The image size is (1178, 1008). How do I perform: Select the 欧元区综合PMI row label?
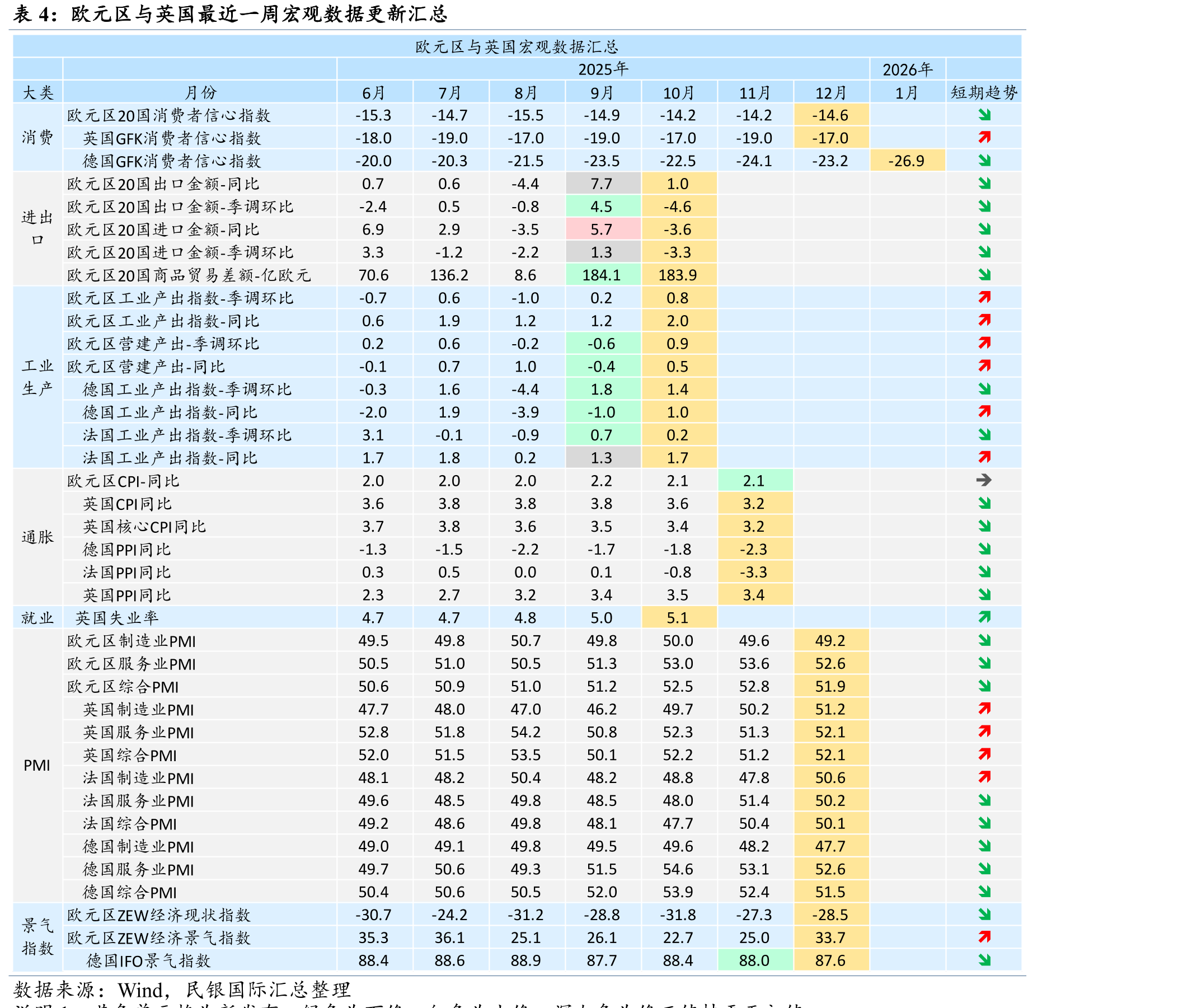123,686
